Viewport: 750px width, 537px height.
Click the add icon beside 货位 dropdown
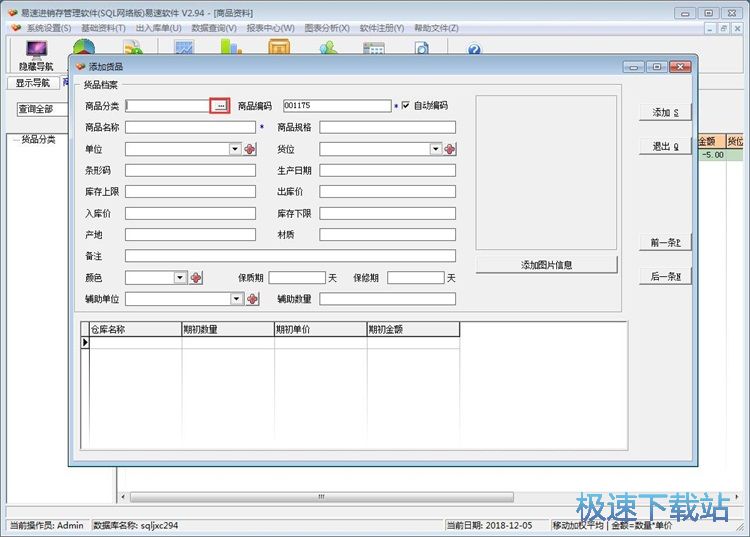pos(450,149)
